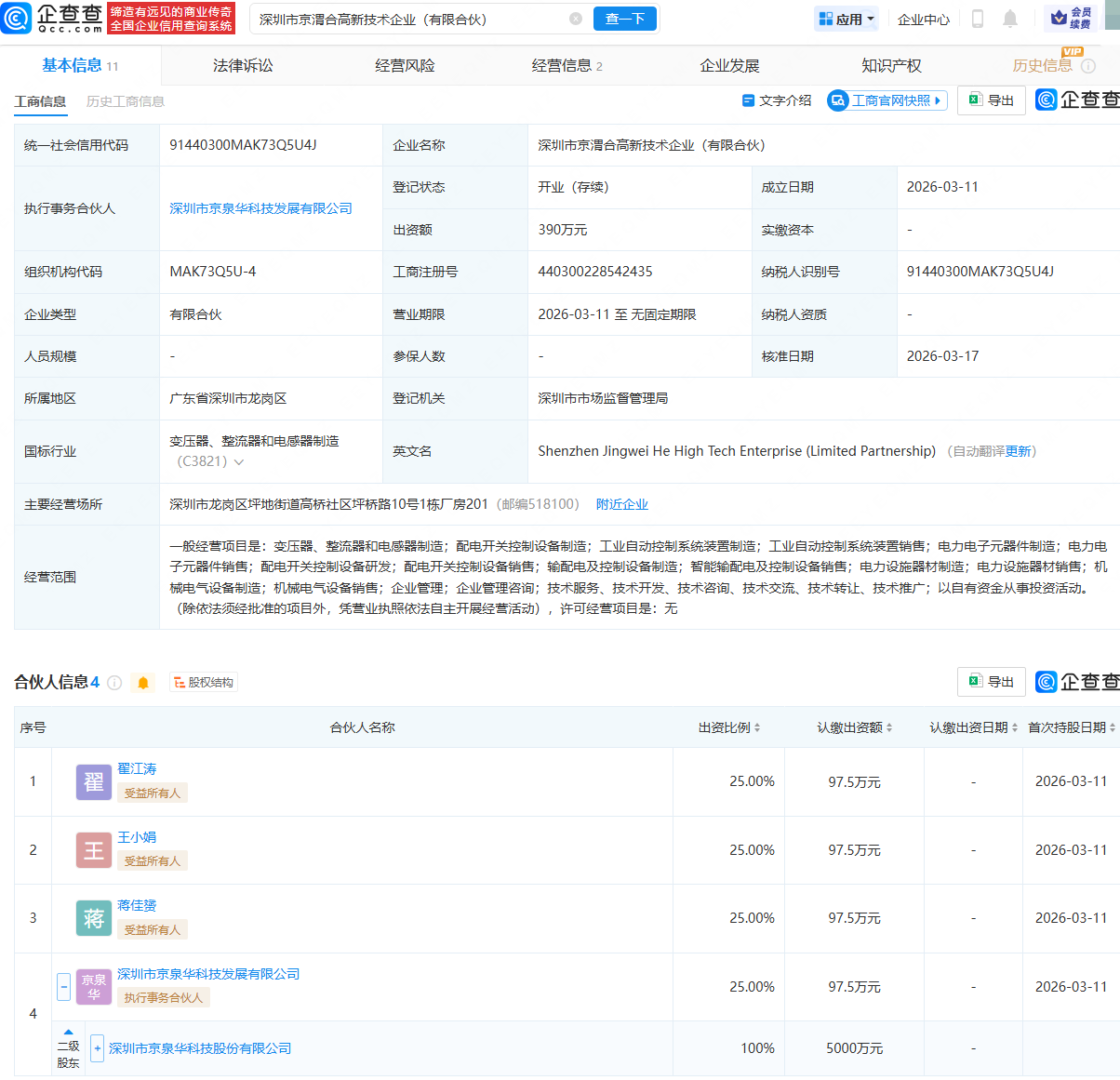This screenshot has height=1080, width=1120.
Task: Open the 应用 dropdown menu
Action: (x=846, y=19)
